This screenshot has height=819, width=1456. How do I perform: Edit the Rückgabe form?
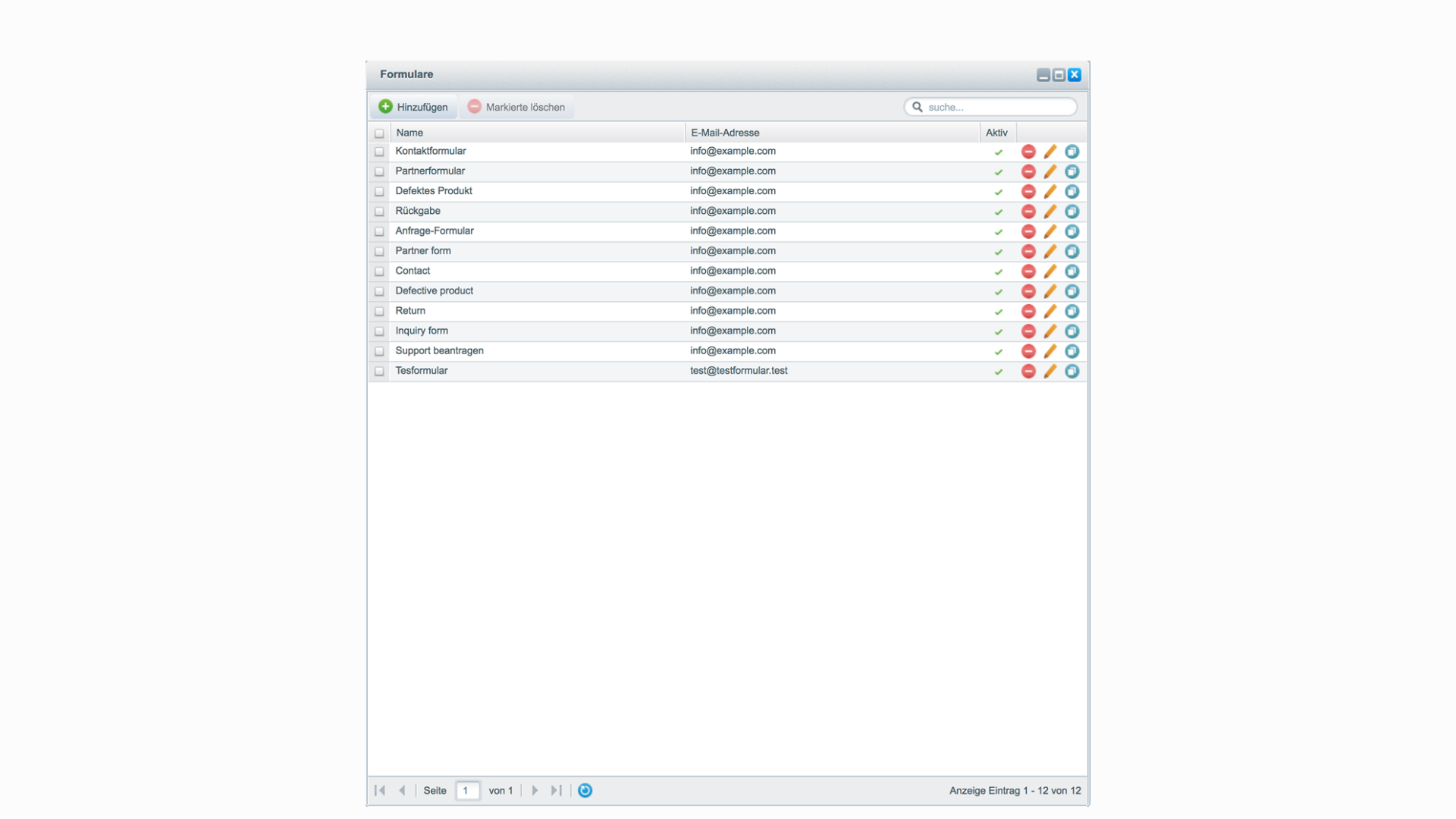coord(1050,212)
